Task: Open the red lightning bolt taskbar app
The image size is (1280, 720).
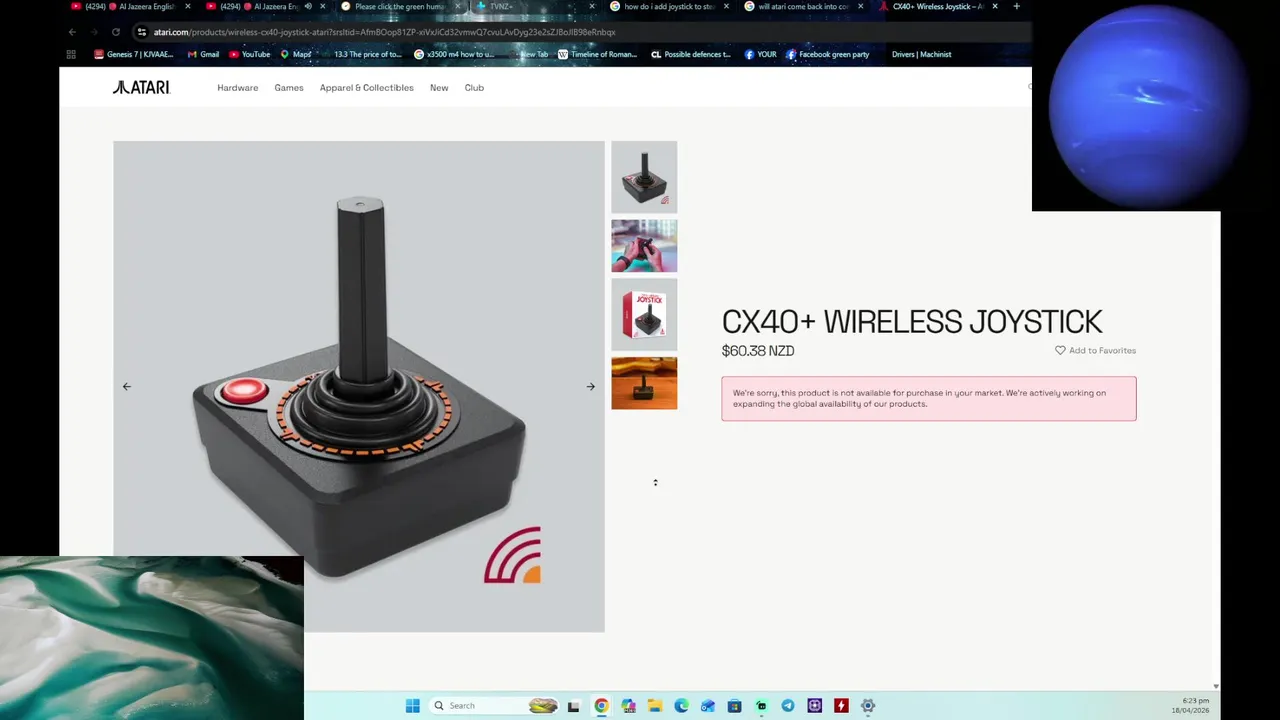Action: pyautogui.click(x=841, y=706)
